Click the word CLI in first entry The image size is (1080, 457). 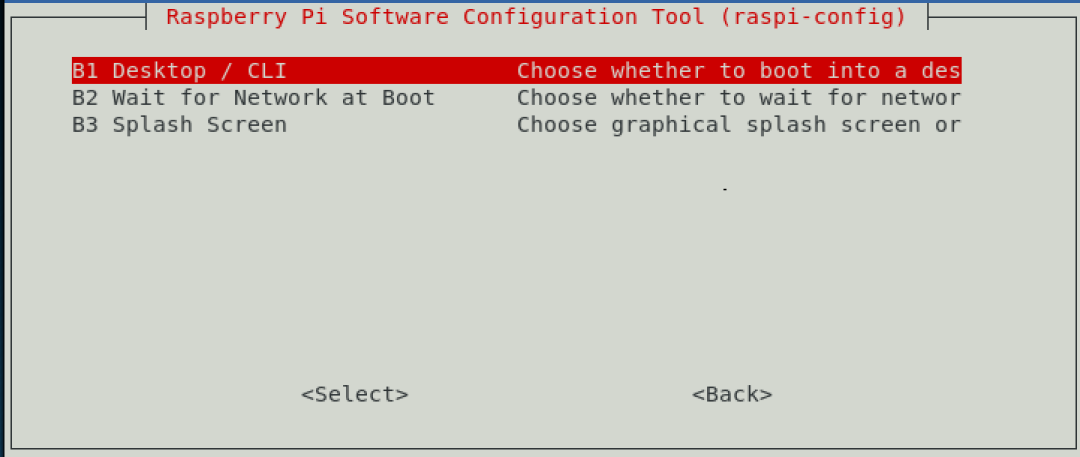click(267, 70)
